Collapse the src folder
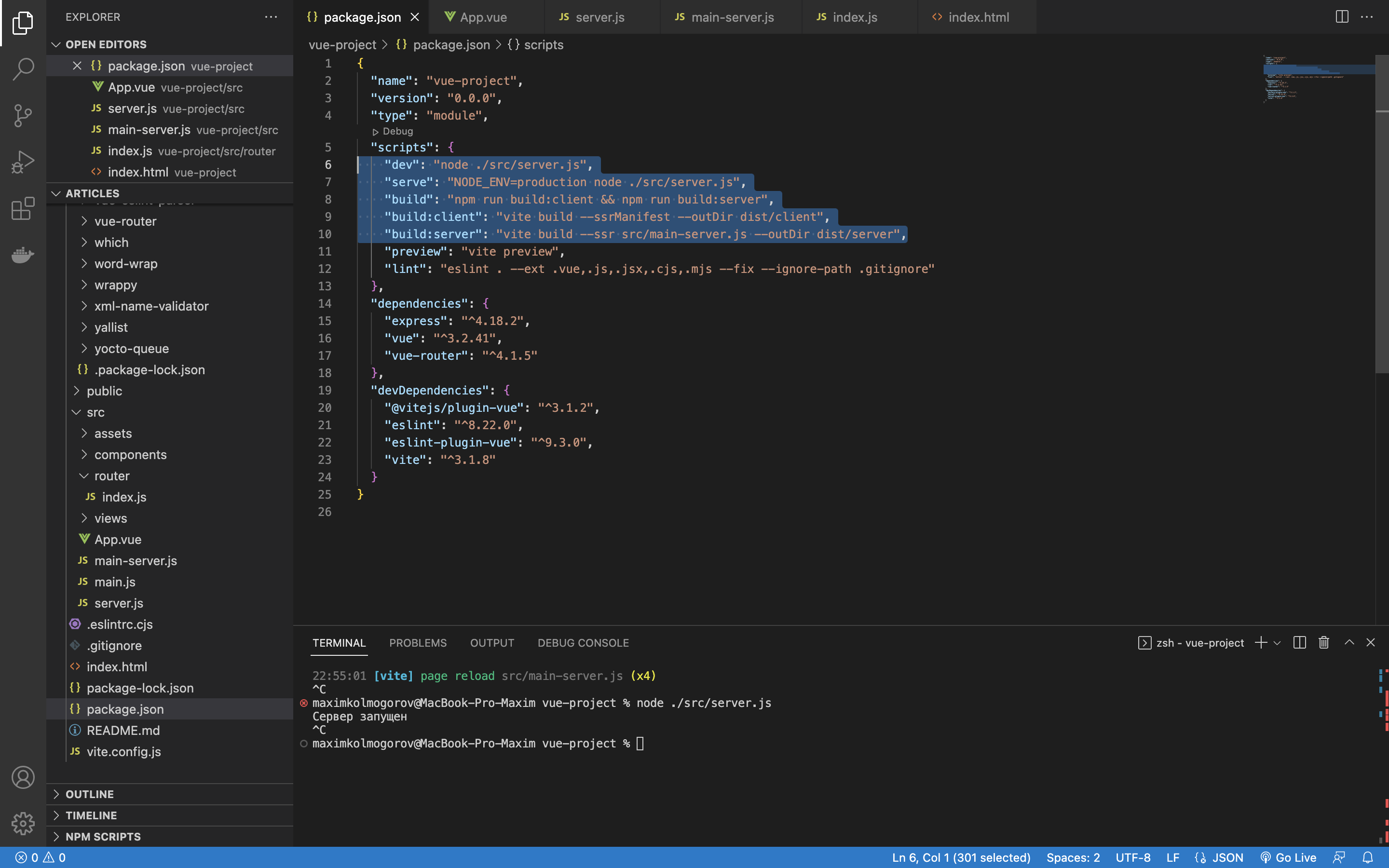The image size is (1389, 868). (169, 412)
